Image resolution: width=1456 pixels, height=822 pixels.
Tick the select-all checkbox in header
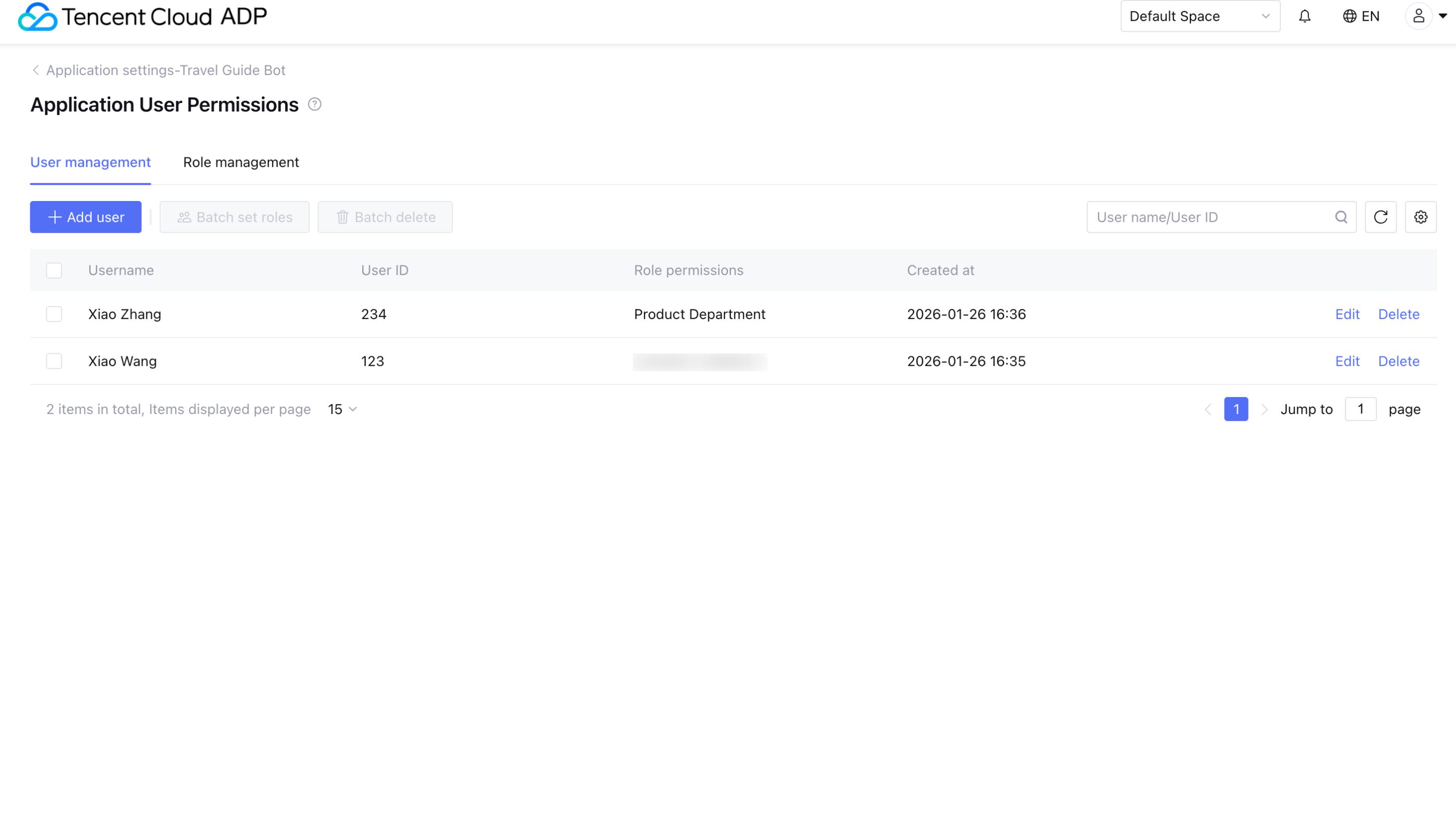(x=54, y=270)
